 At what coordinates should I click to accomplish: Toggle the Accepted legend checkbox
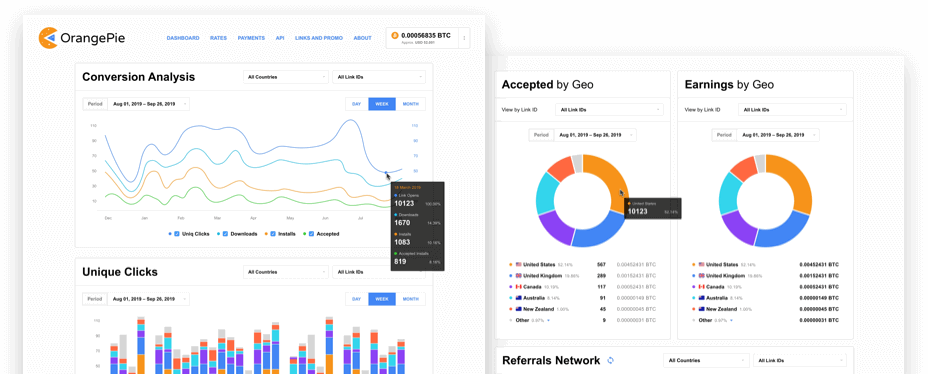click(x=312, y=234)
